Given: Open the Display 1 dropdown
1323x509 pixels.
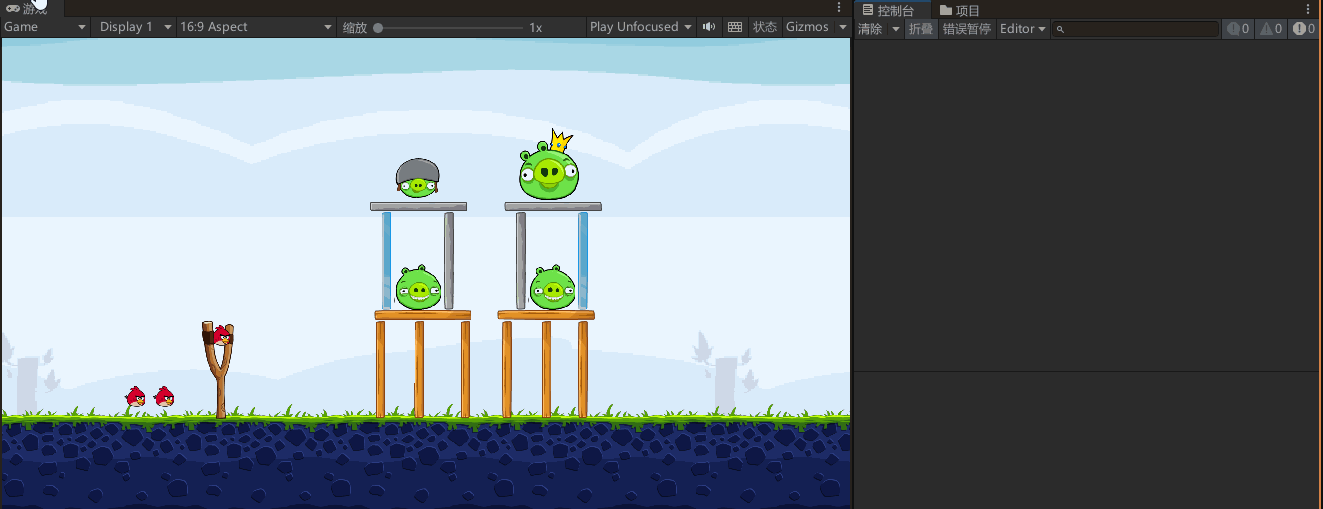Looking at the screenshot, I should [135, 27].
